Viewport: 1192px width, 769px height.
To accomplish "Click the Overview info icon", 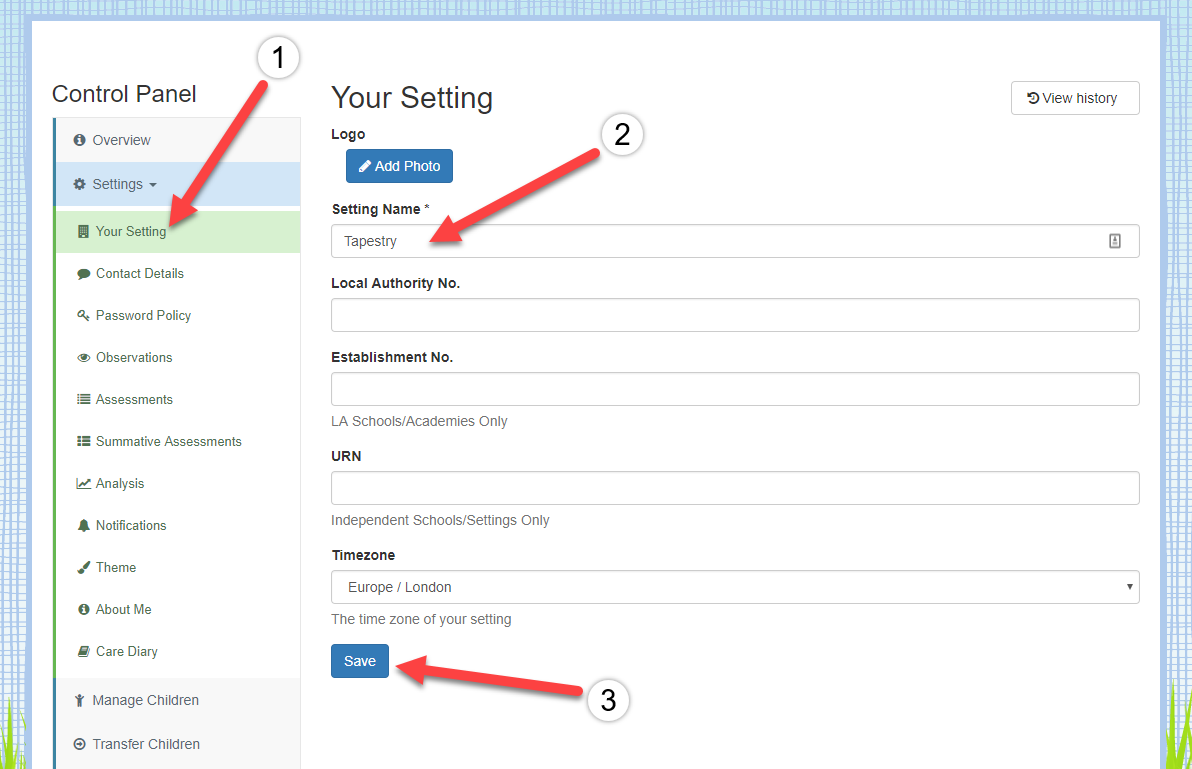I will (79, 140).
